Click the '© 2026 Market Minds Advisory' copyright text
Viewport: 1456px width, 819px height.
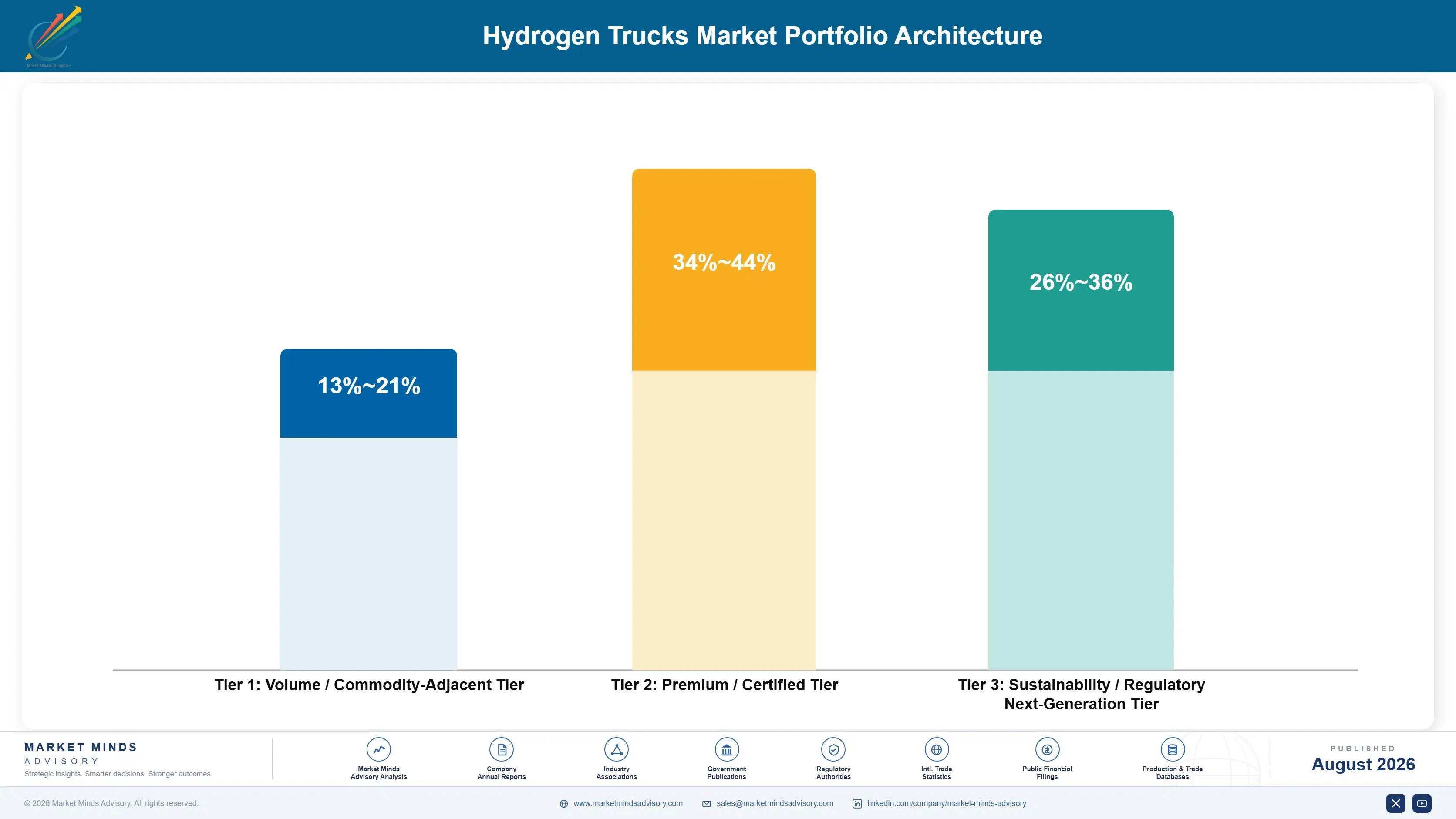[111, 803]
